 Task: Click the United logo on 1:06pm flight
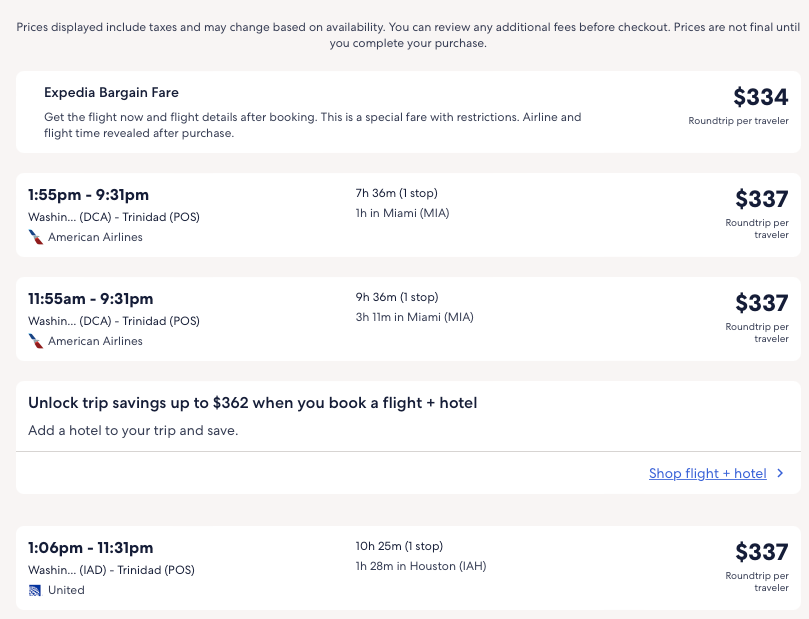tap(36, 590)
